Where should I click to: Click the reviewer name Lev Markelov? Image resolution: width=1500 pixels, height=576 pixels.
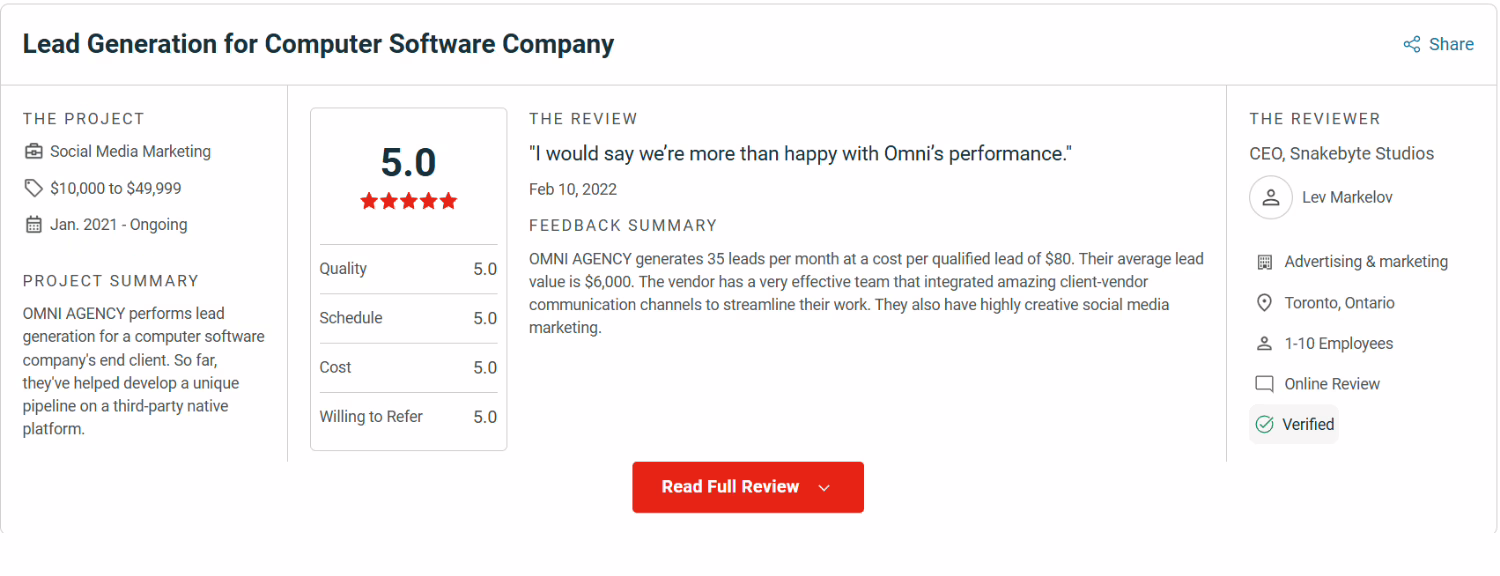[x=1347, y=198]
